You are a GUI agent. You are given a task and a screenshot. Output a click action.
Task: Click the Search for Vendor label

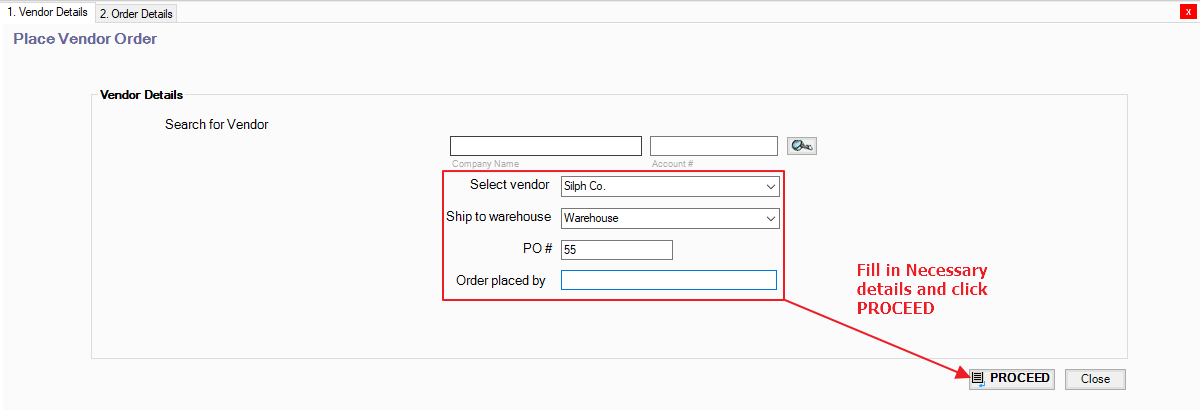[x=216, y=125]
